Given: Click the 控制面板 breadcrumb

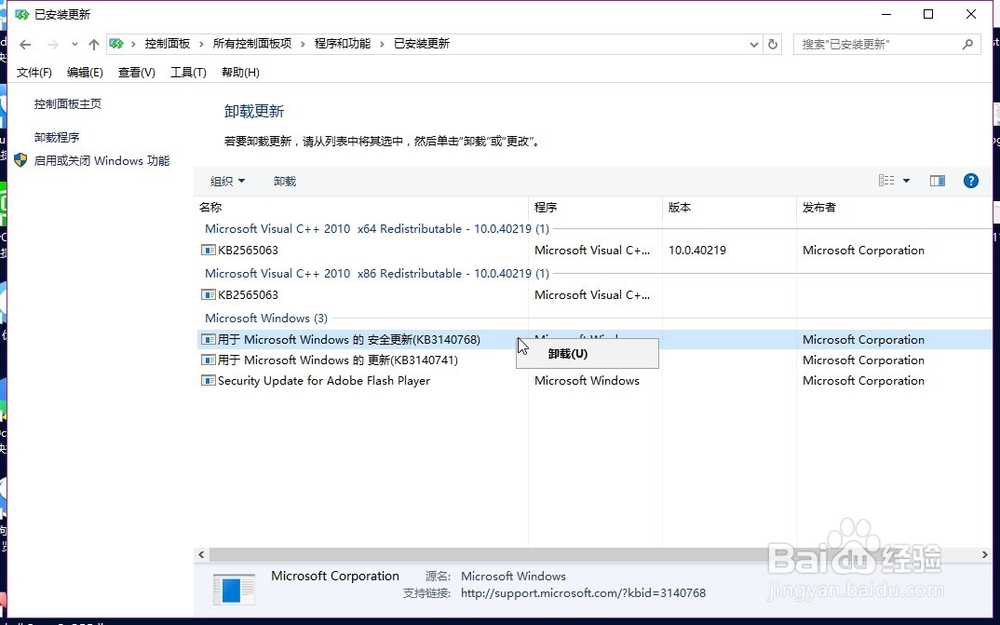Looking at the screenshot, I should (167, 44).
